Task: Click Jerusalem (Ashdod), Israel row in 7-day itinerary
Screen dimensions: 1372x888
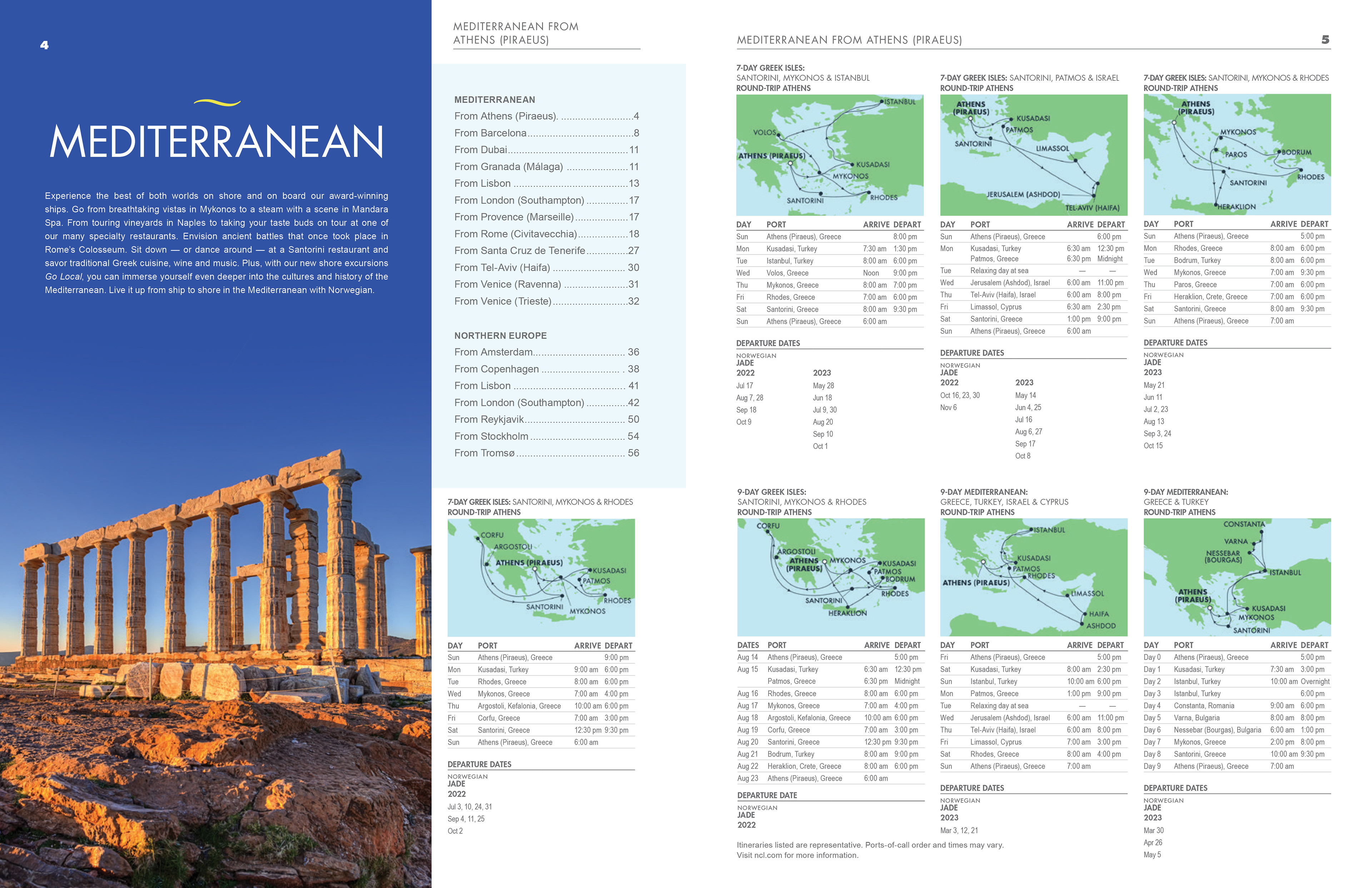Action: click(1033, 283)
